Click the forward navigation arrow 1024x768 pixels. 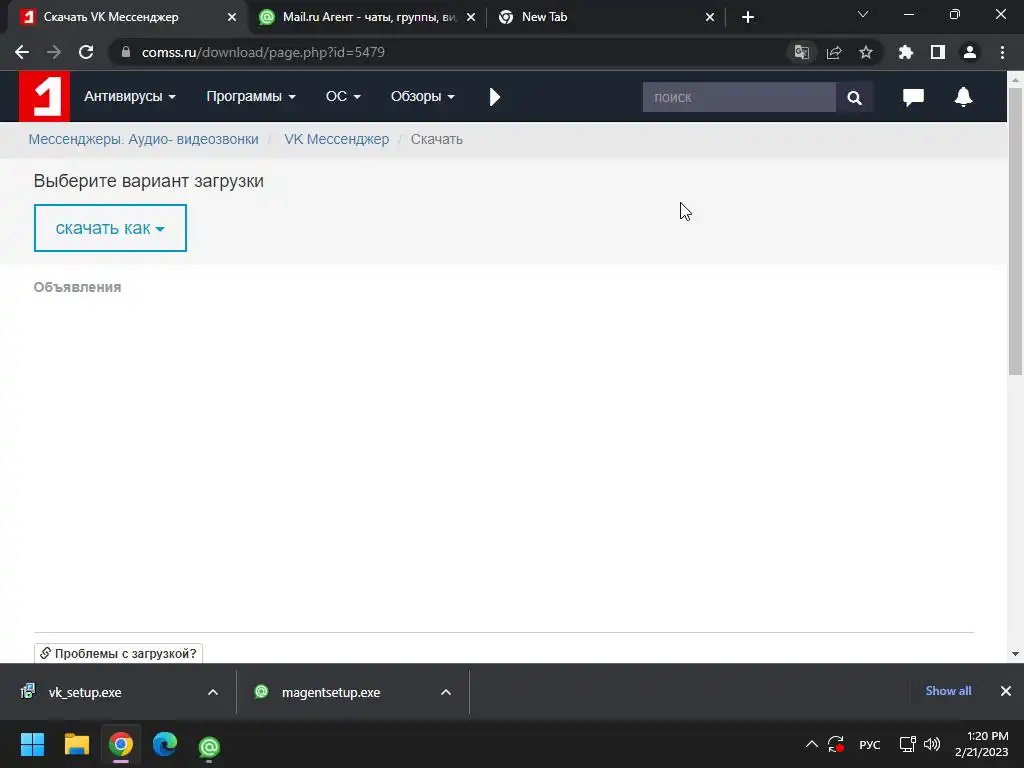tap(54, 52)
